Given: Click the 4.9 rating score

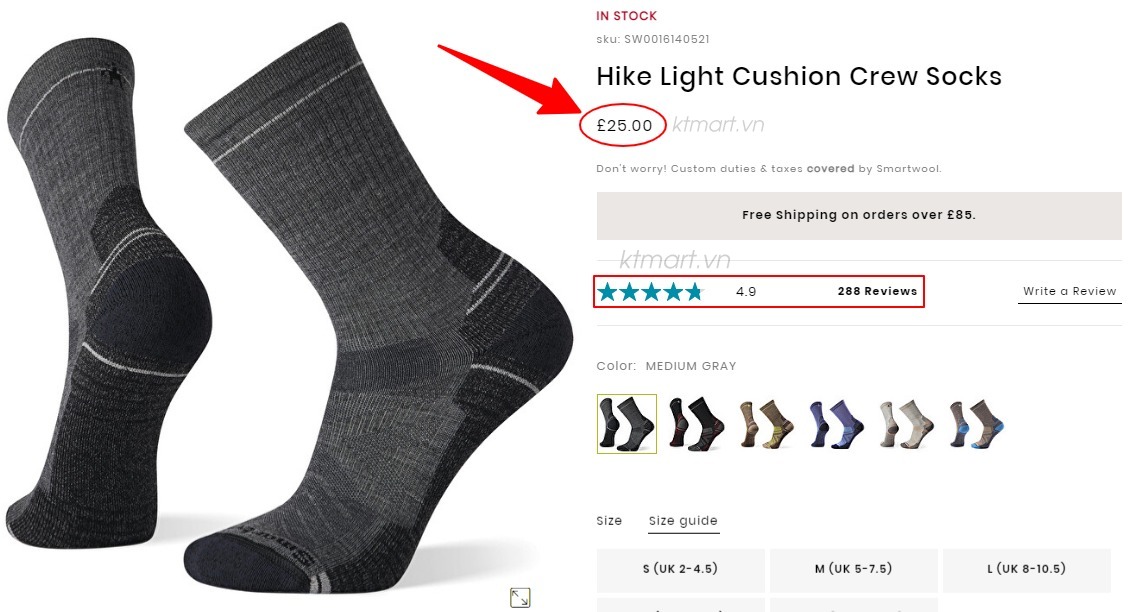Looking at the screenshot, I should (746, 292).
